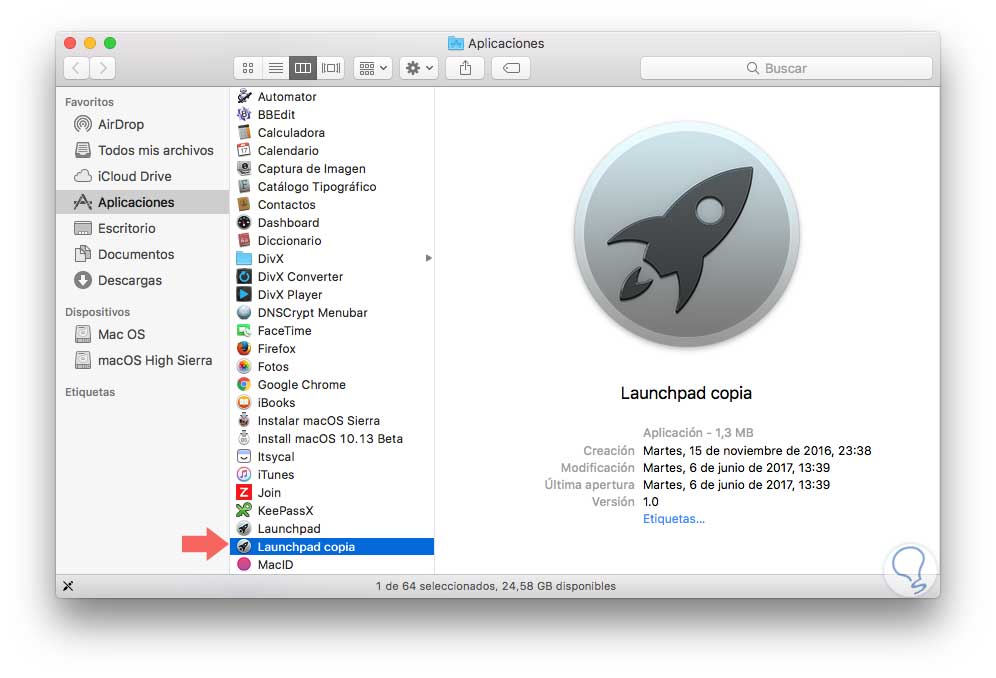The width and height of the screenshot is (996, 678).
Task: Select the KeePassX app icon
Action: (244, 511)
